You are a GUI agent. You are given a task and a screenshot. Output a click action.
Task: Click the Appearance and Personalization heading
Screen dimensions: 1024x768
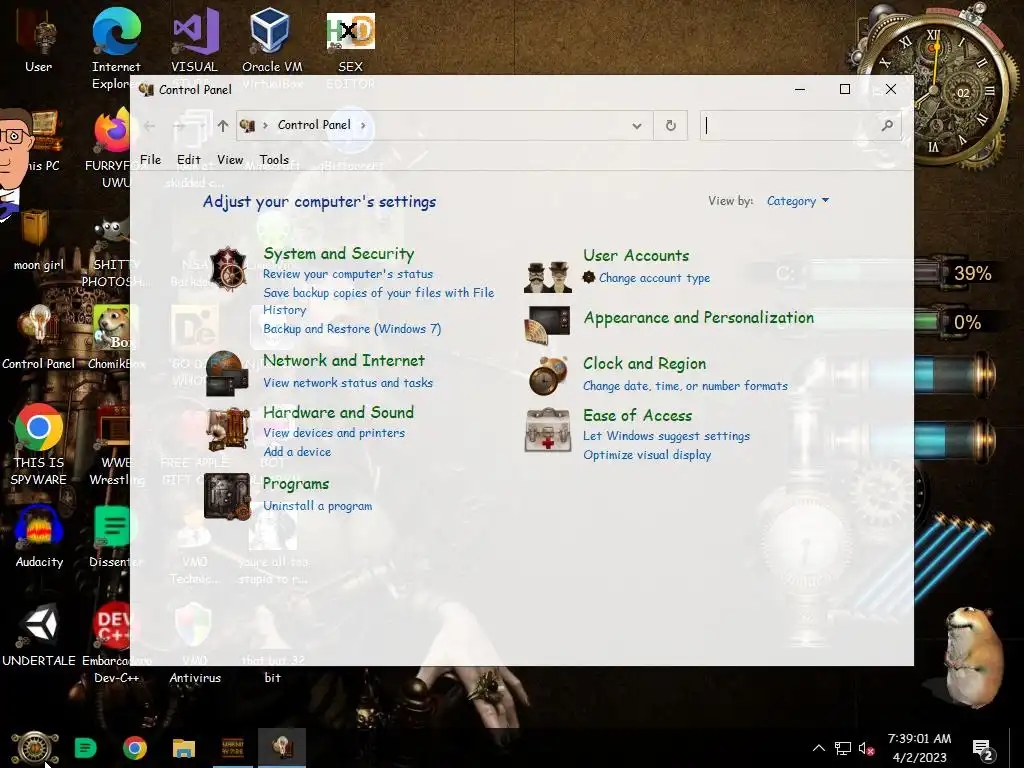699,317
